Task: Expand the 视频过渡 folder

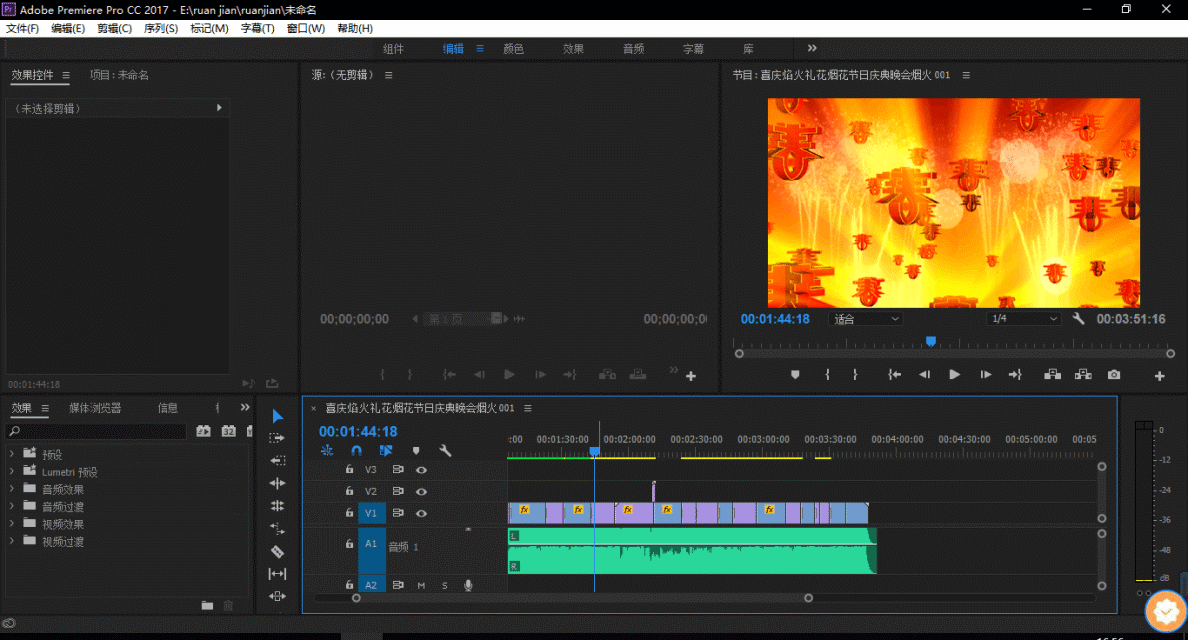Action: coord(11,541)
